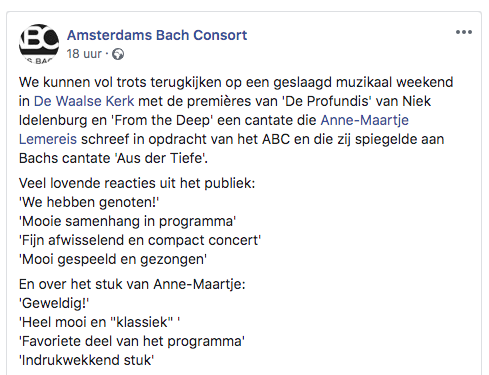Viewport: 489px width, 375px height.
Task: Open the post options three-dots menu
Action: (464, 32)
